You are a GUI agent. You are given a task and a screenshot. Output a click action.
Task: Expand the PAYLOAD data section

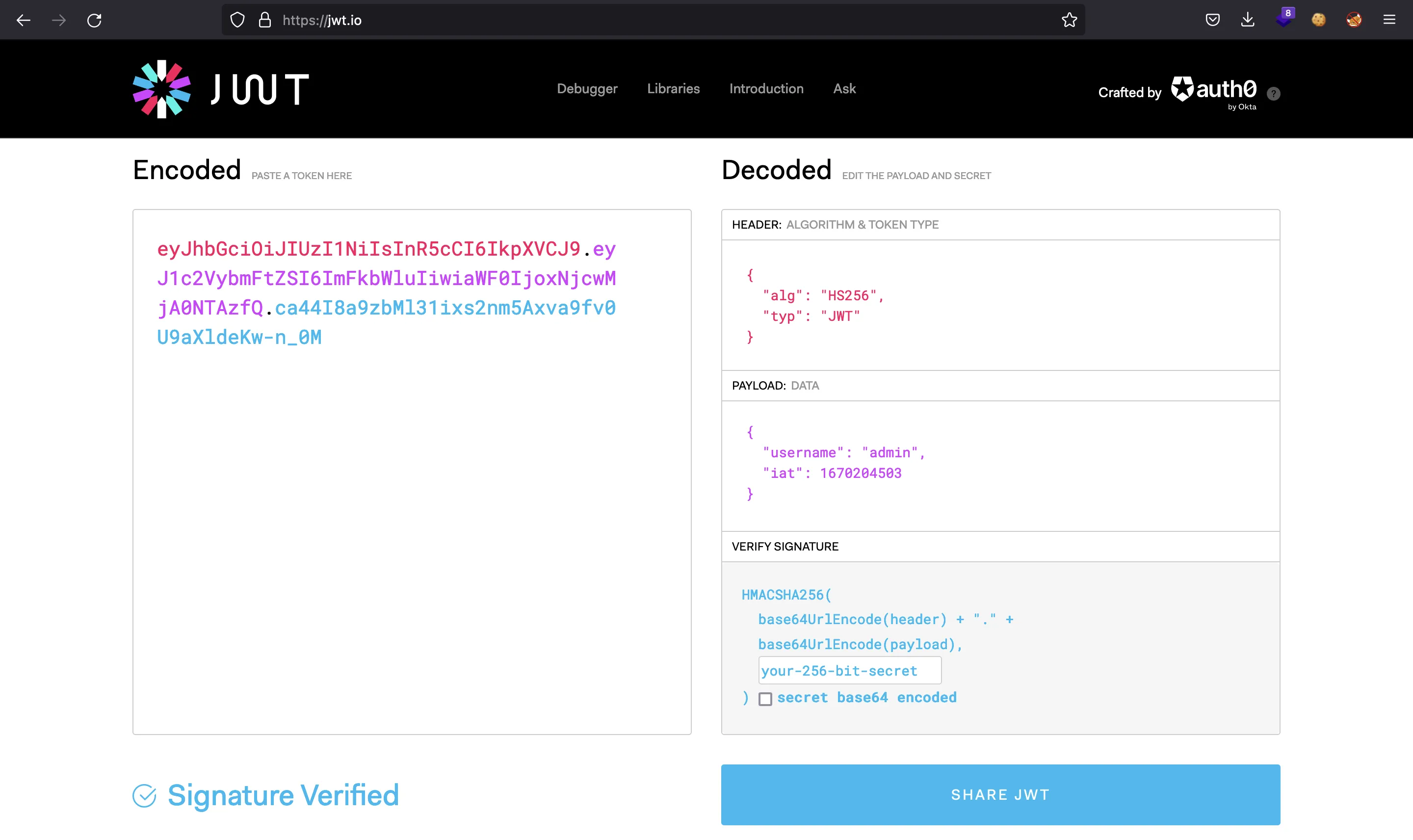(x=775, y=385)
